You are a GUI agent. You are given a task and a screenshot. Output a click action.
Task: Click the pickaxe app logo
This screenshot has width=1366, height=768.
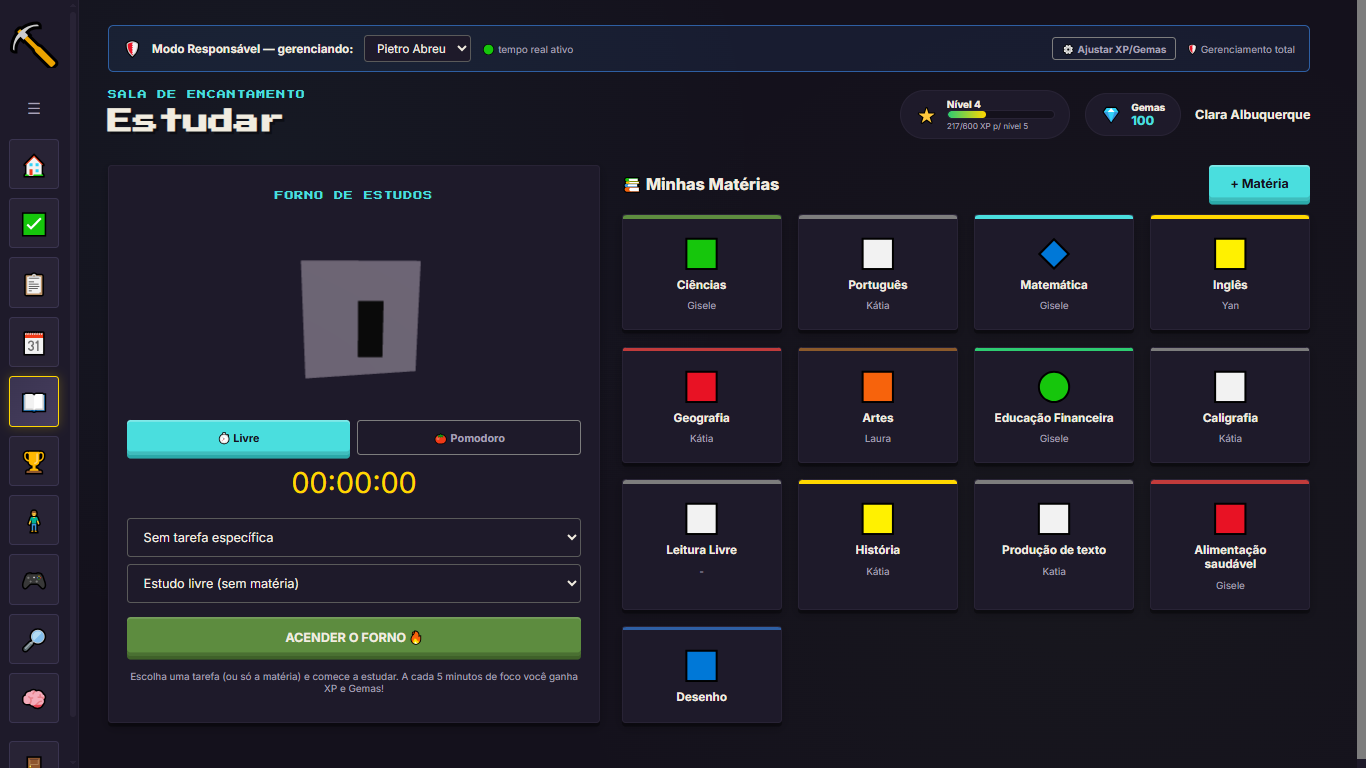tap(34, 45)
